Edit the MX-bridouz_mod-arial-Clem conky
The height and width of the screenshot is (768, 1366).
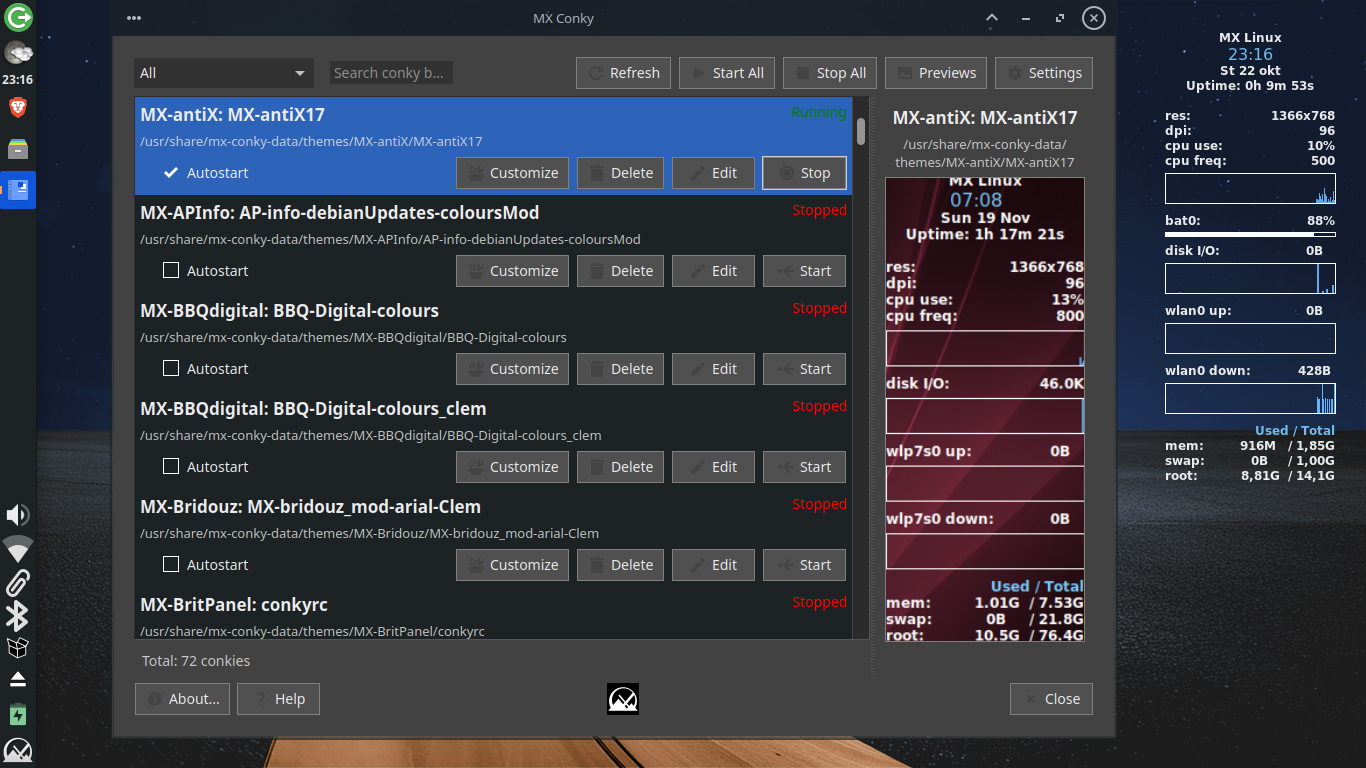(713, 565)
